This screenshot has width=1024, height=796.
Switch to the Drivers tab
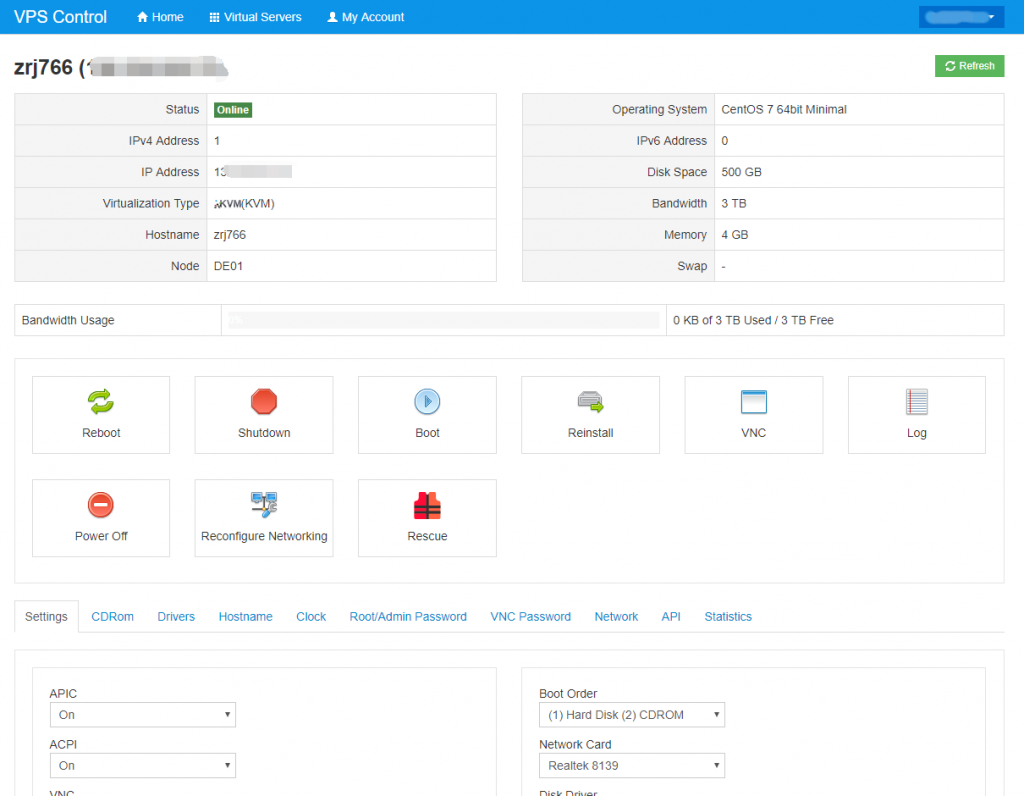[176, 616]
